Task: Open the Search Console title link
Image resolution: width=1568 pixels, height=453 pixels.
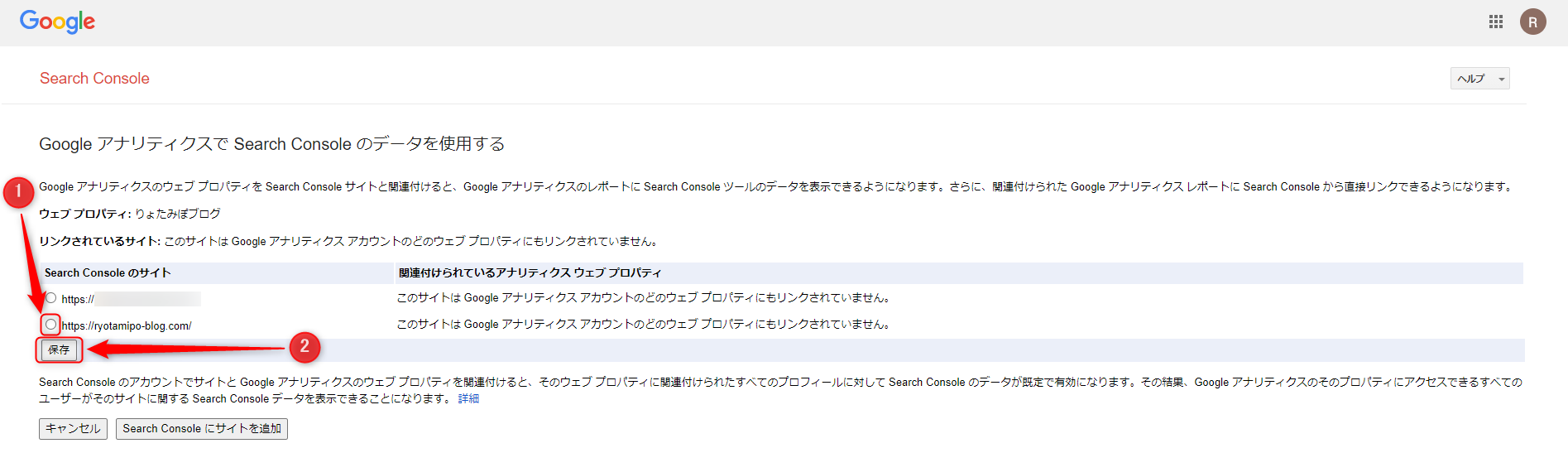Action: coord(94,78)
